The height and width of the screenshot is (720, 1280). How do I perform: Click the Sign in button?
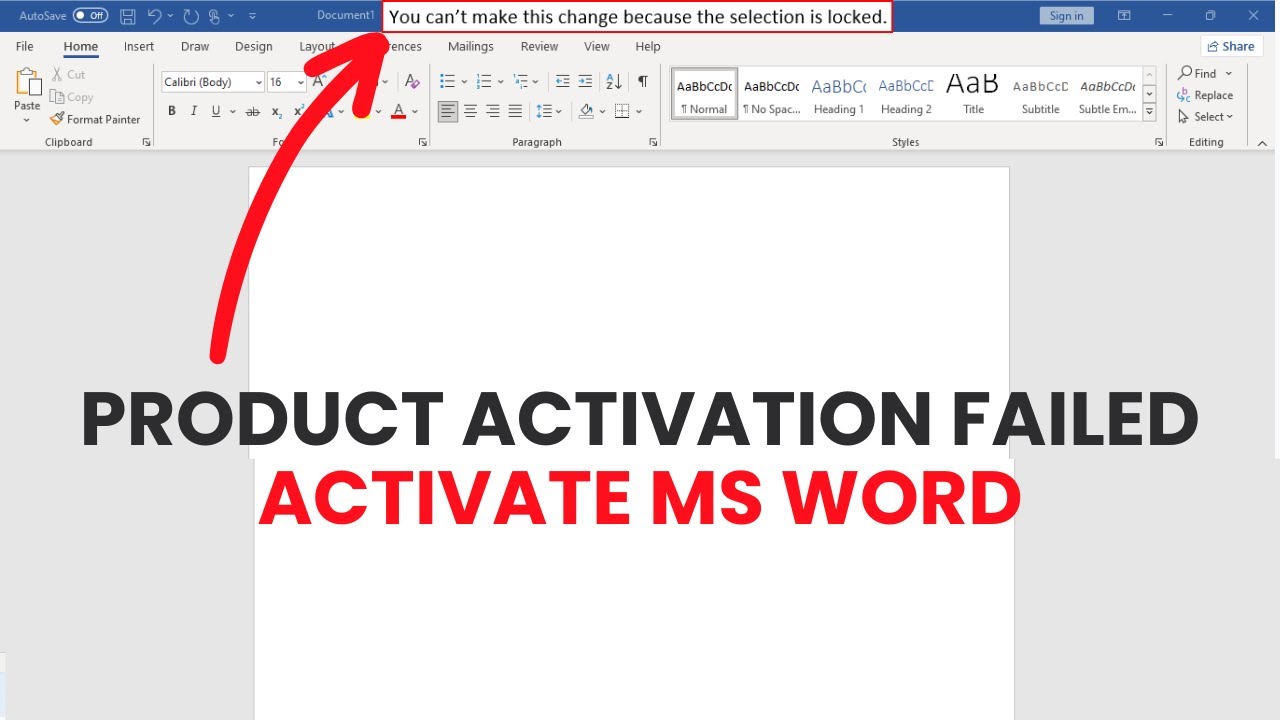click(x=1066, y=16)
